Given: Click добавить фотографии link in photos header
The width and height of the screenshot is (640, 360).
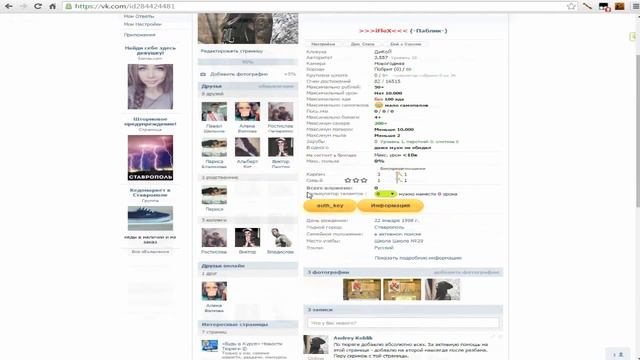Looking at the screenshot, I should point(466,272).
